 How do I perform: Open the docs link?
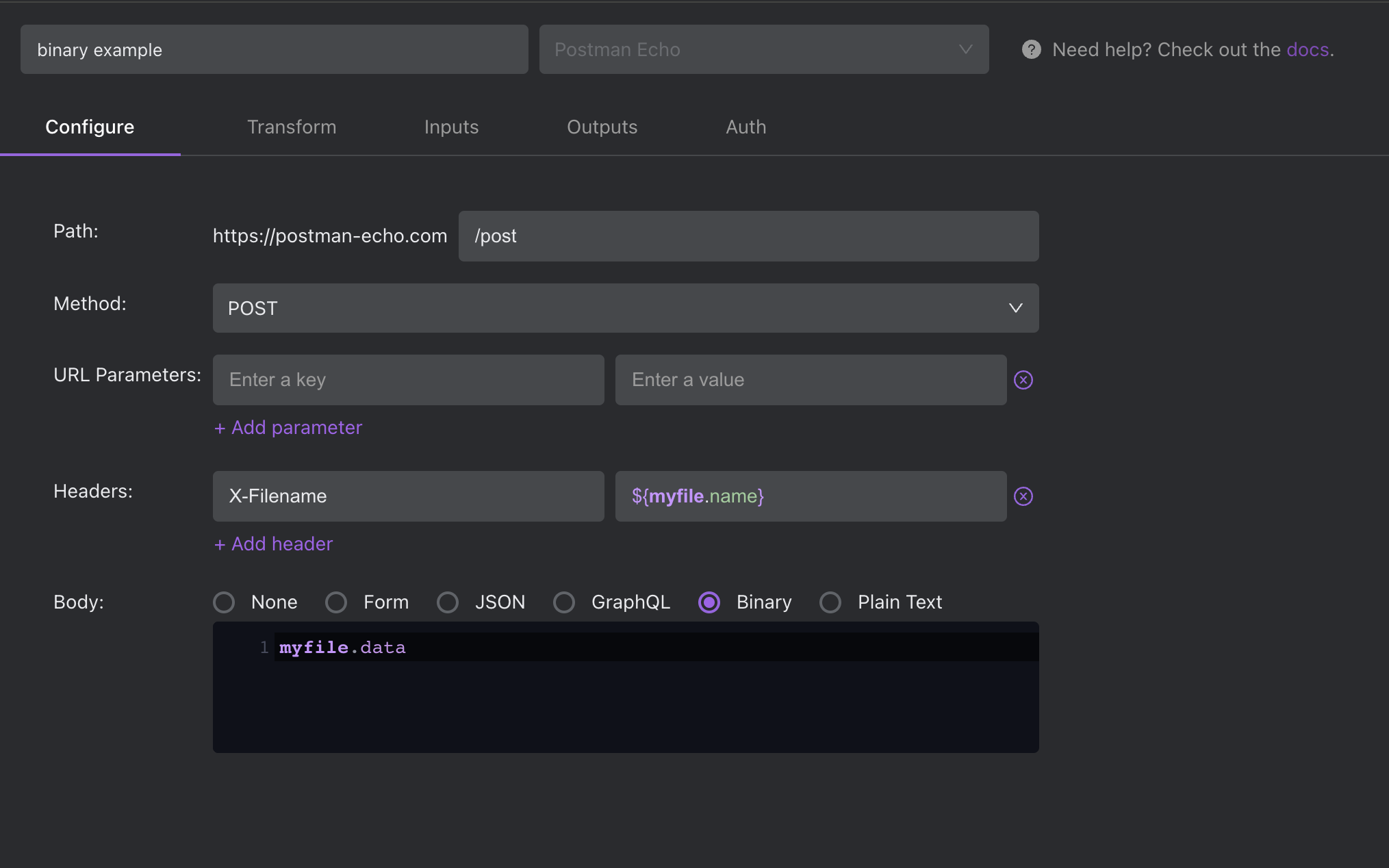coord(1307,49)
